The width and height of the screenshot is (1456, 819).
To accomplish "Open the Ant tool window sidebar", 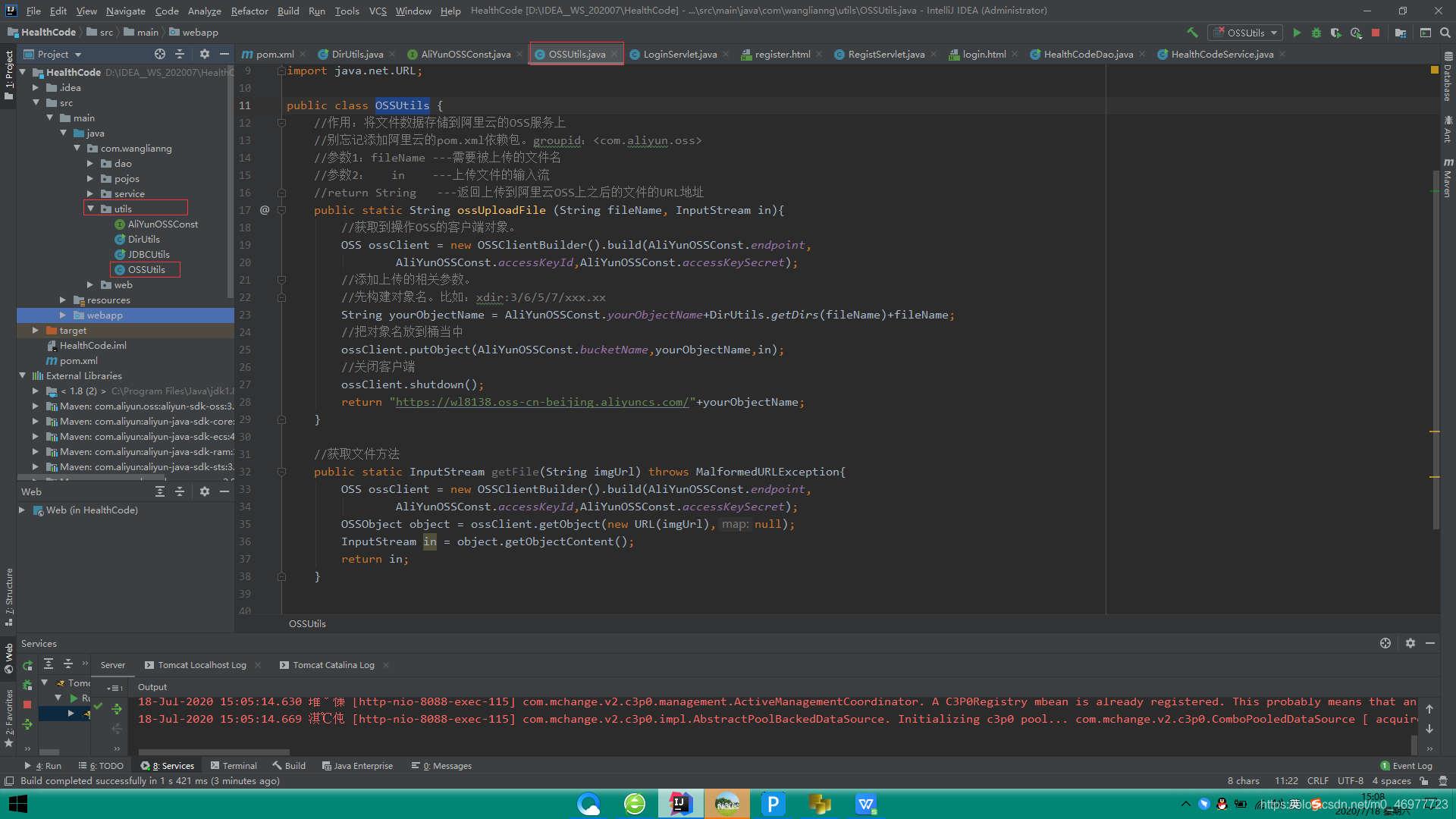I will click(1448, 129).
